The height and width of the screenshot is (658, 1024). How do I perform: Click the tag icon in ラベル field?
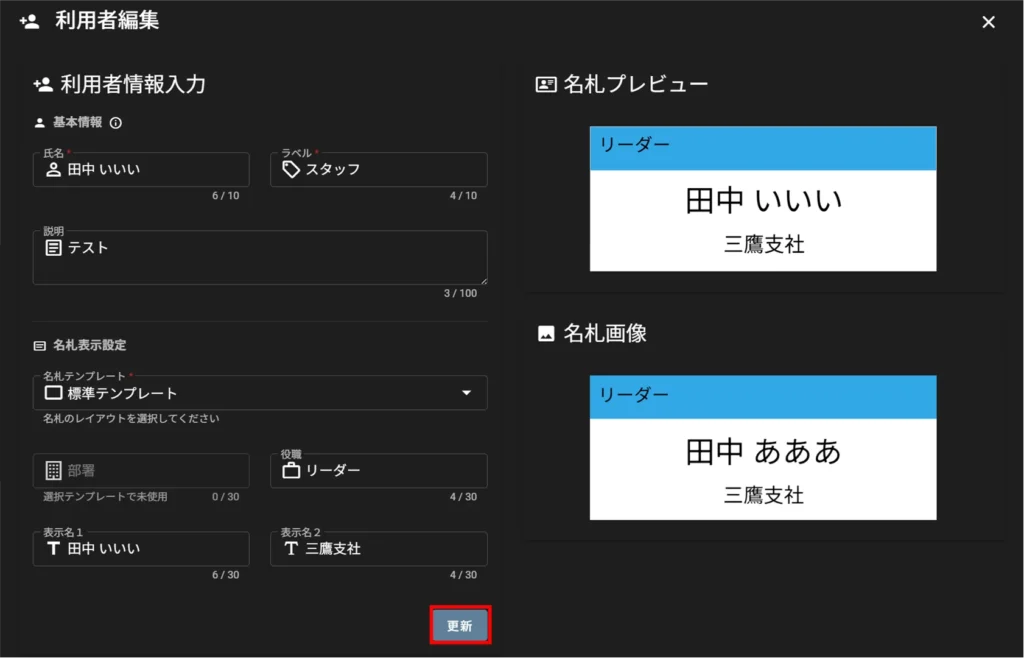[291, 170]
